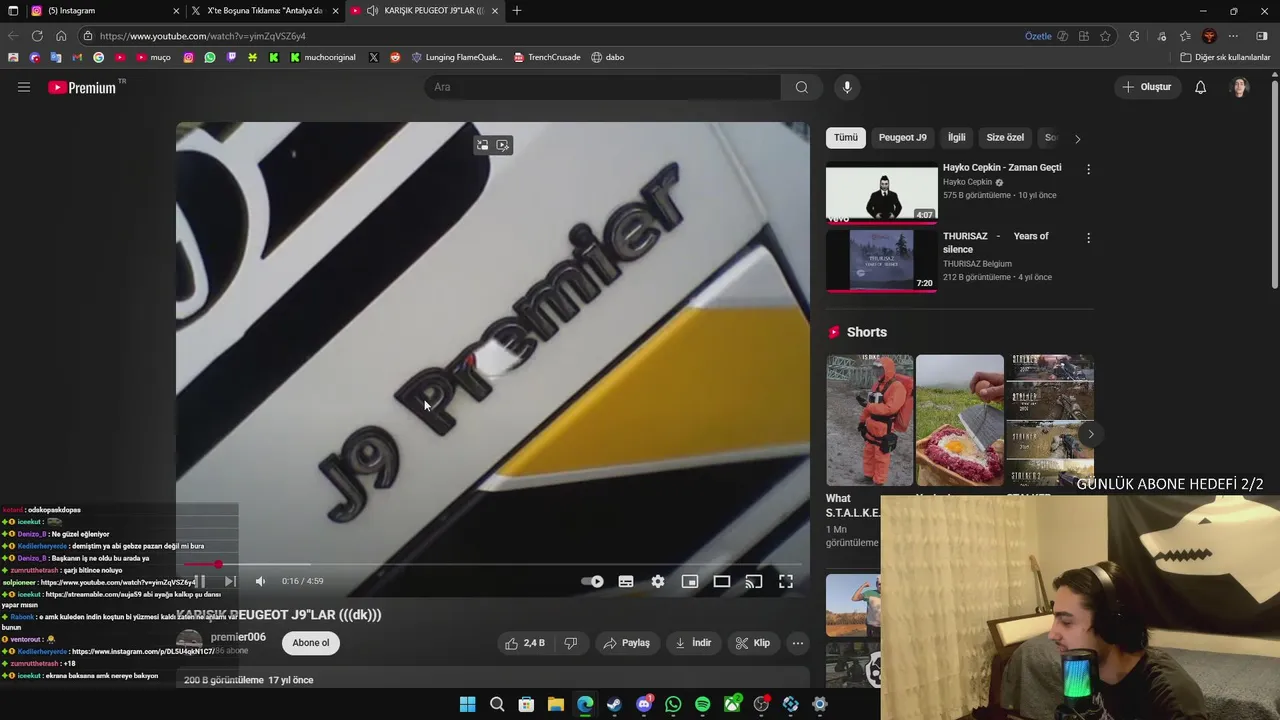Open premier006 channel link

(x=238, y=637)
